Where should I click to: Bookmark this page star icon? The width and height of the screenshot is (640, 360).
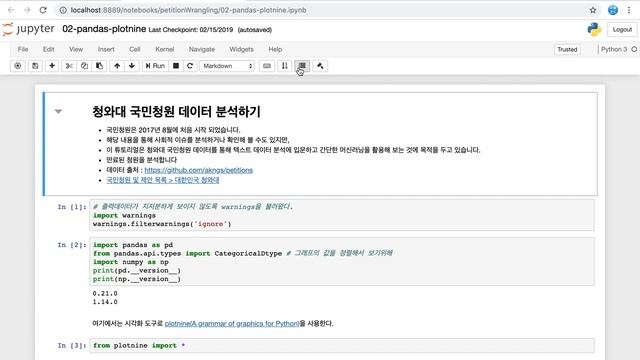[593, 10]
